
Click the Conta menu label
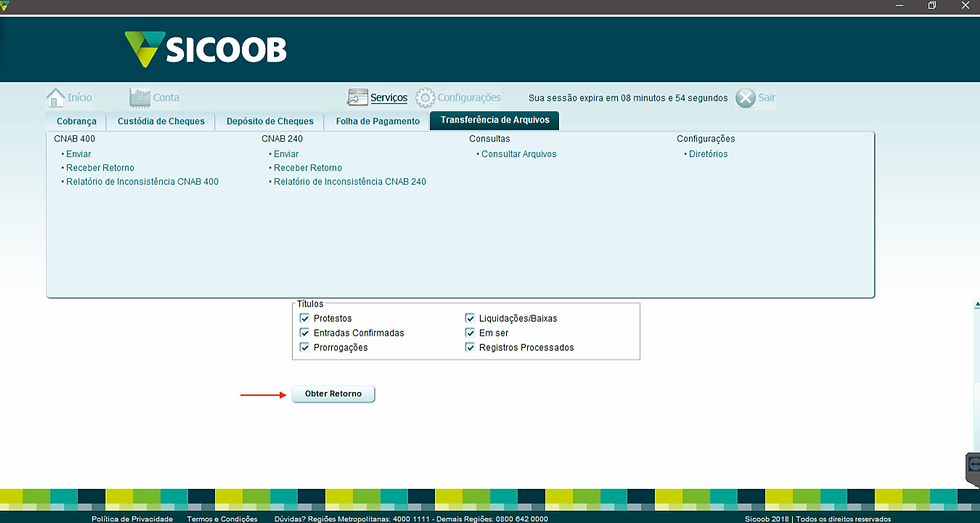point(166,97)
